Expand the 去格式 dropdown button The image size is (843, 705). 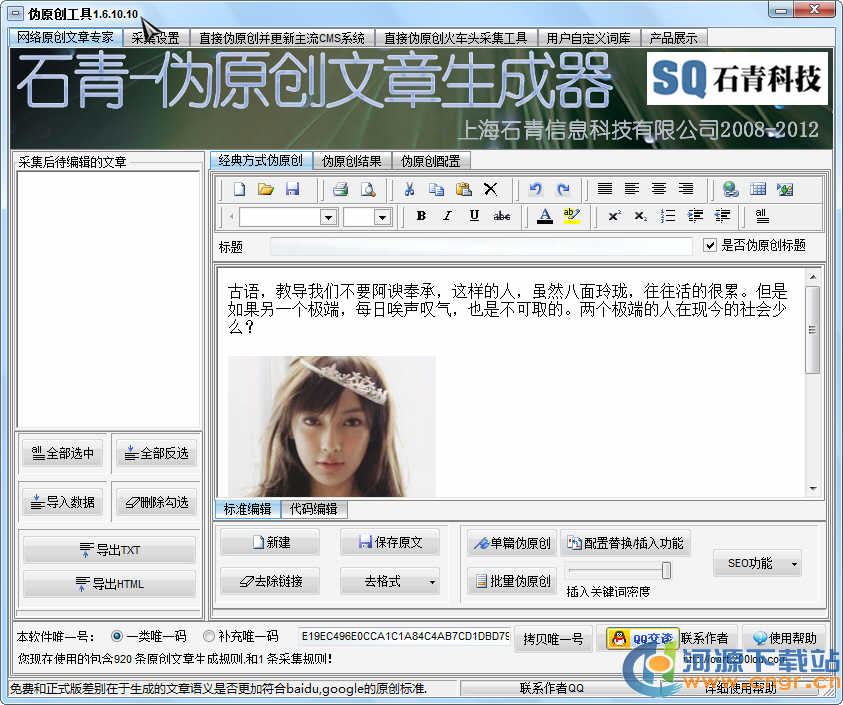pos(432,582)
